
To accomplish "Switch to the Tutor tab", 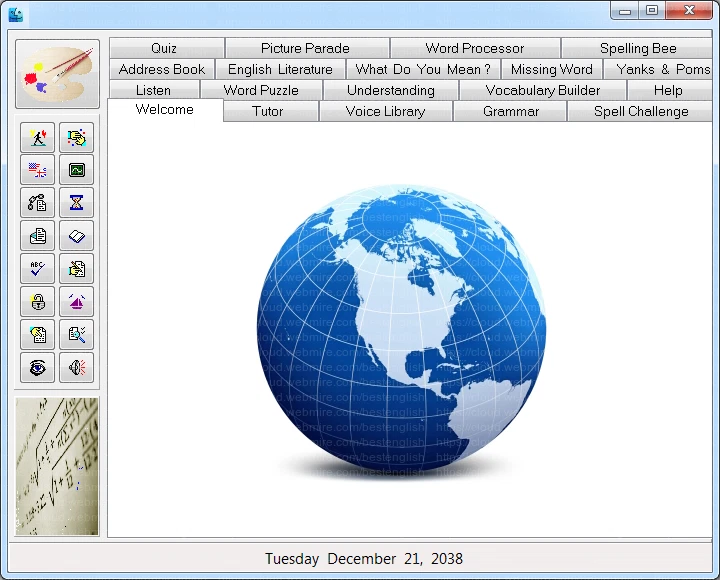I will [271, 111].
